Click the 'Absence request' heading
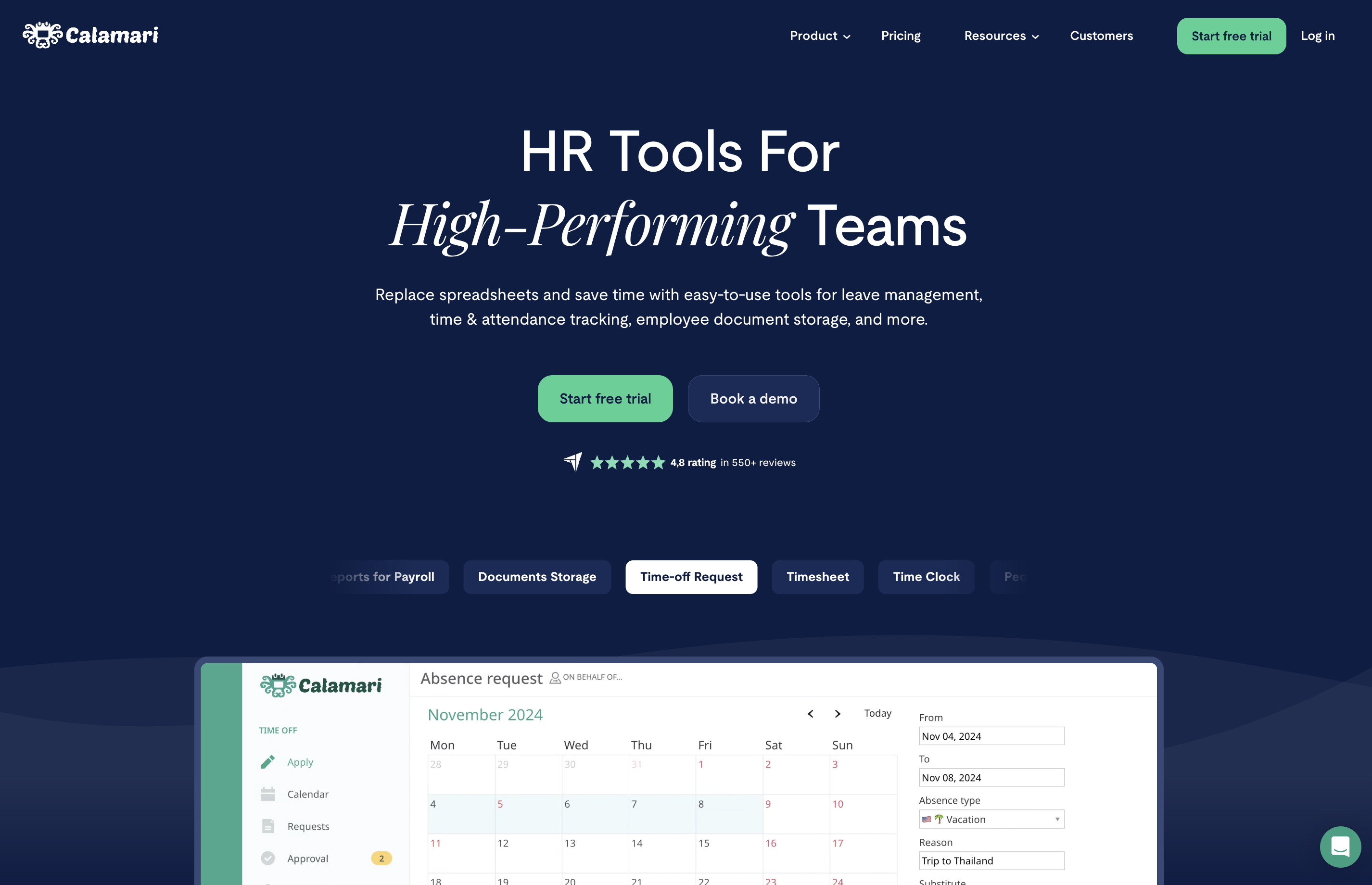The width and height of the screenshot is (1372, 885). pos(481,678)
